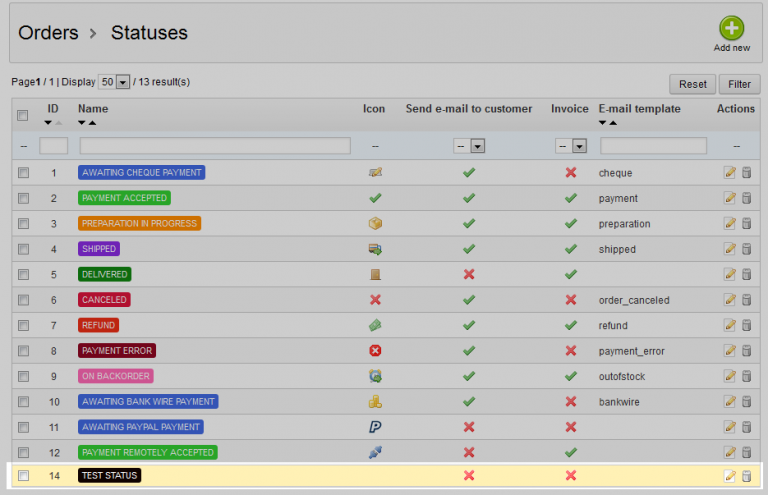Open the Send e-mail to customer filter dropdown
The image size is (768, 495).
click(x=470, y=146)
